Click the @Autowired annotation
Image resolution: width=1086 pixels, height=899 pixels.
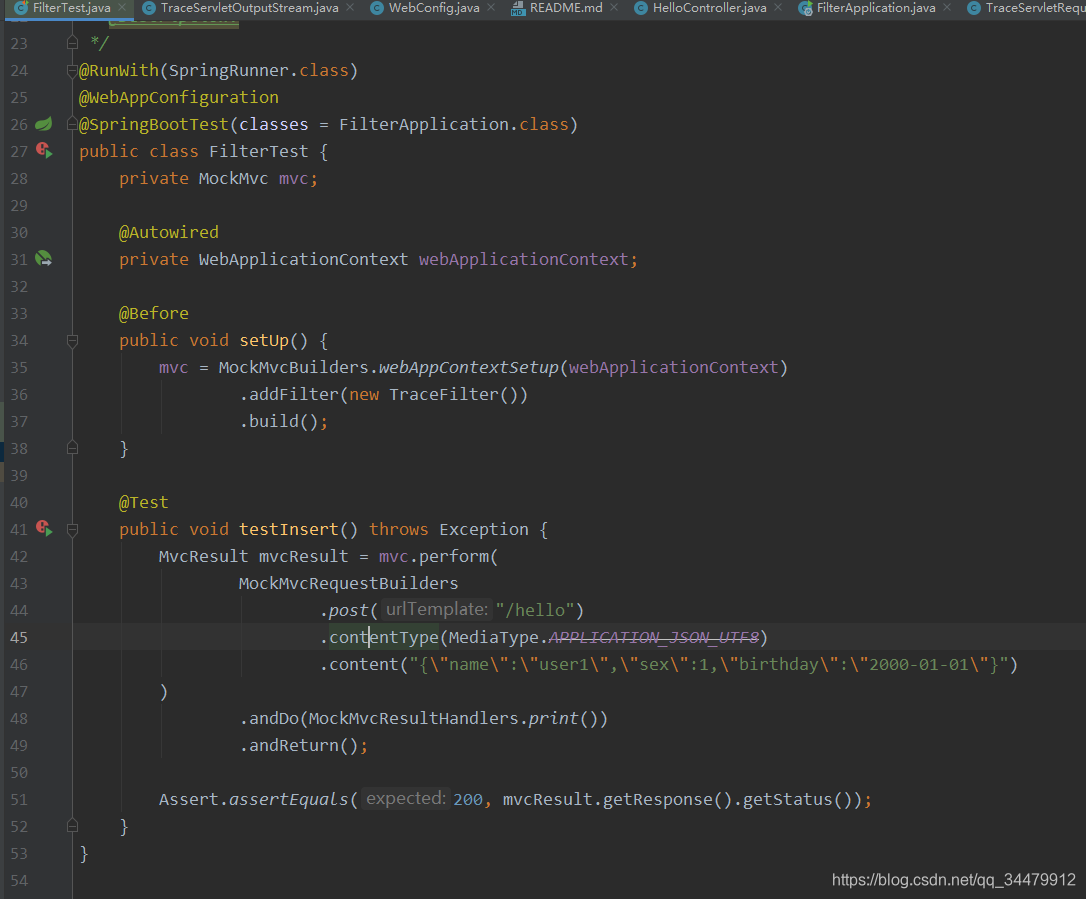tap(168, 233)
